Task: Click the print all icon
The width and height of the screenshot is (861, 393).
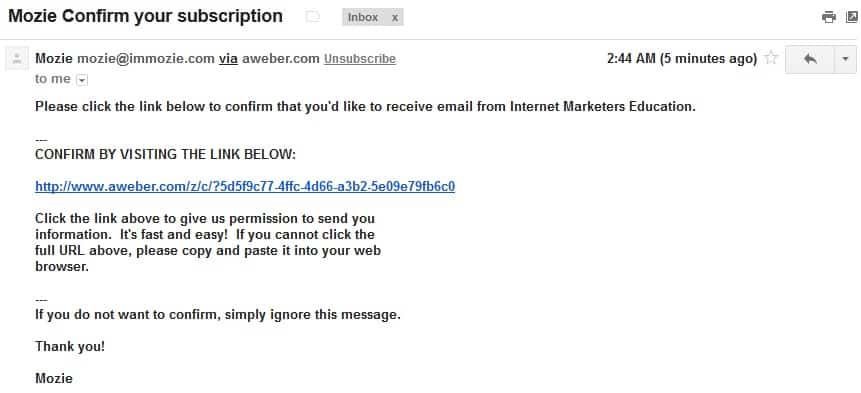Action: (x=829, y=17)
